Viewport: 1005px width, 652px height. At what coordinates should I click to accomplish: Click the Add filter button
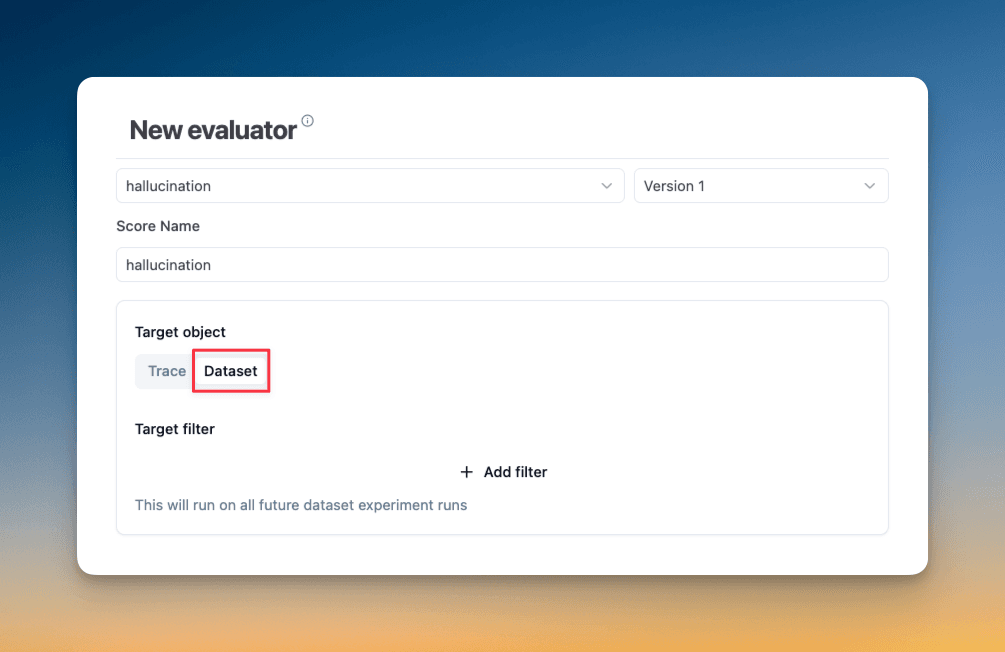coord(502,471)
